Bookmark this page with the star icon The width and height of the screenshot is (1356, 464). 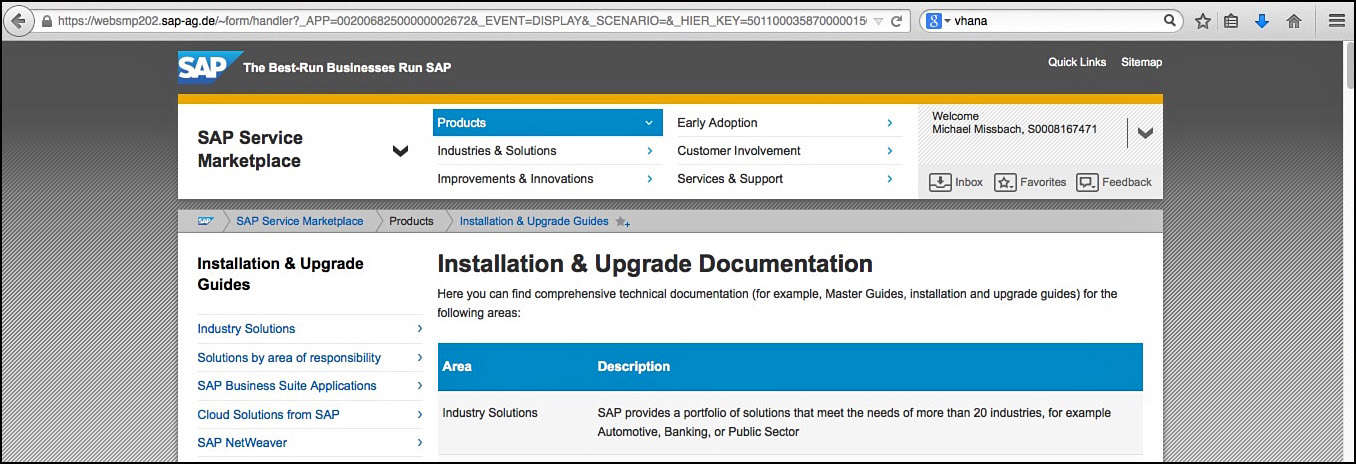pos(1203,21)
